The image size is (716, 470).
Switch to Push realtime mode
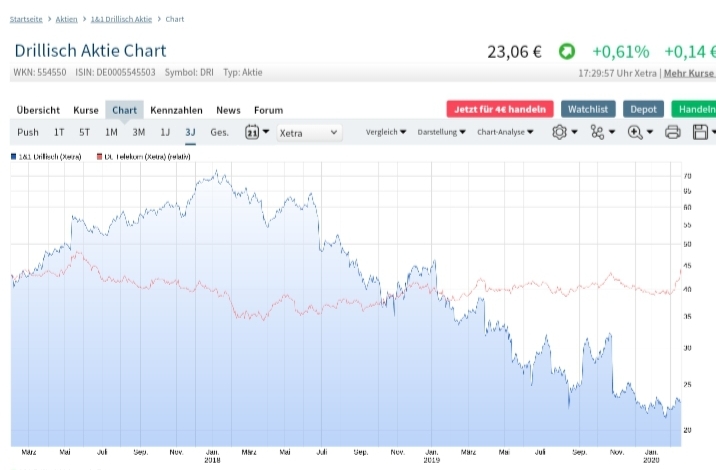click(28, 132)
